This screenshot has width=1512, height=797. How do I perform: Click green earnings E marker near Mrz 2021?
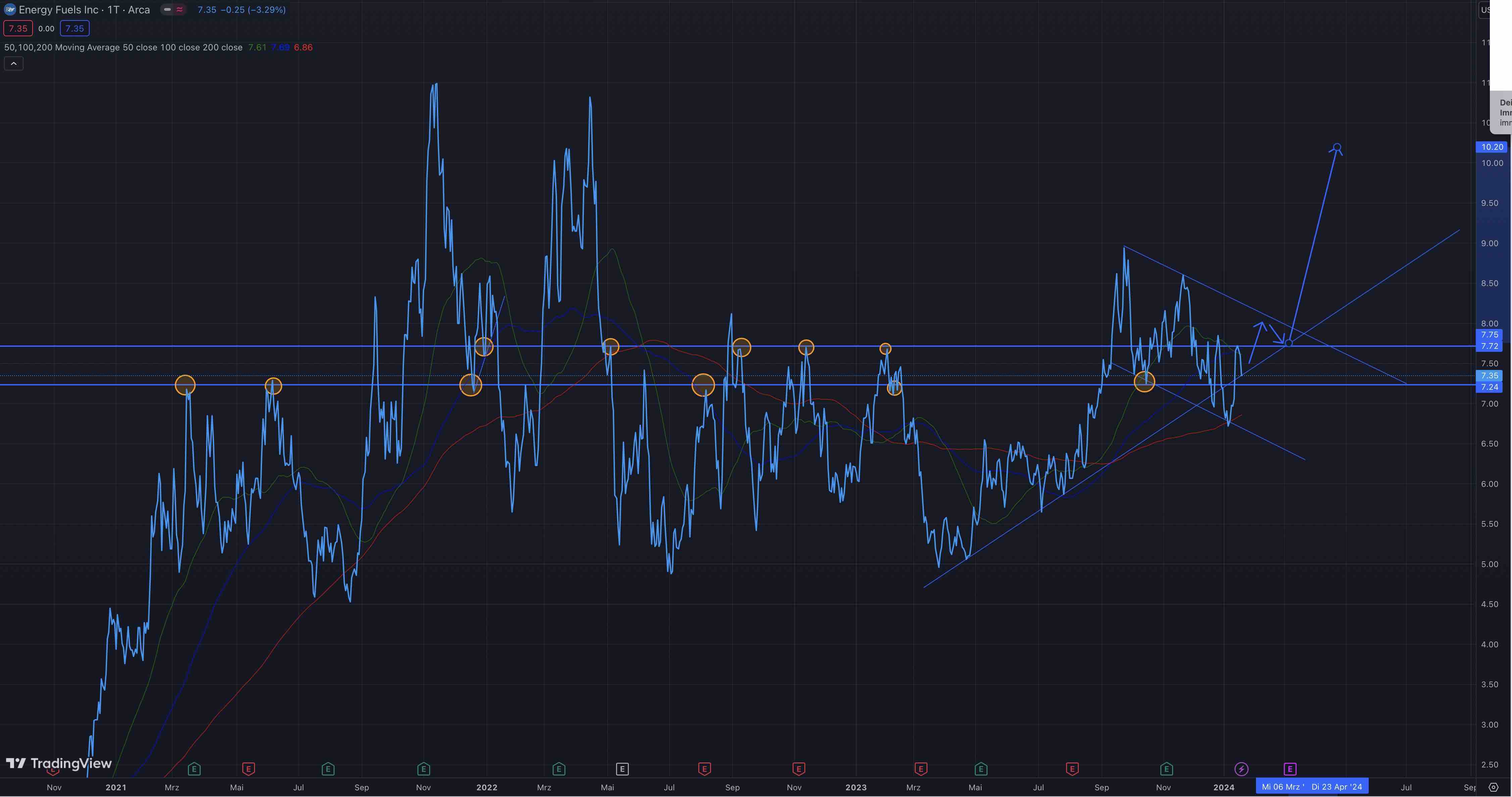point(194,769)
